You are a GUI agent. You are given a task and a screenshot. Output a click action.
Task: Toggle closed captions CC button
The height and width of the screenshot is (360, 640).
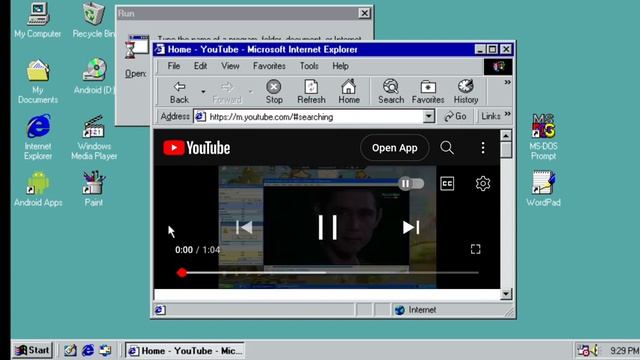(447, 183)
